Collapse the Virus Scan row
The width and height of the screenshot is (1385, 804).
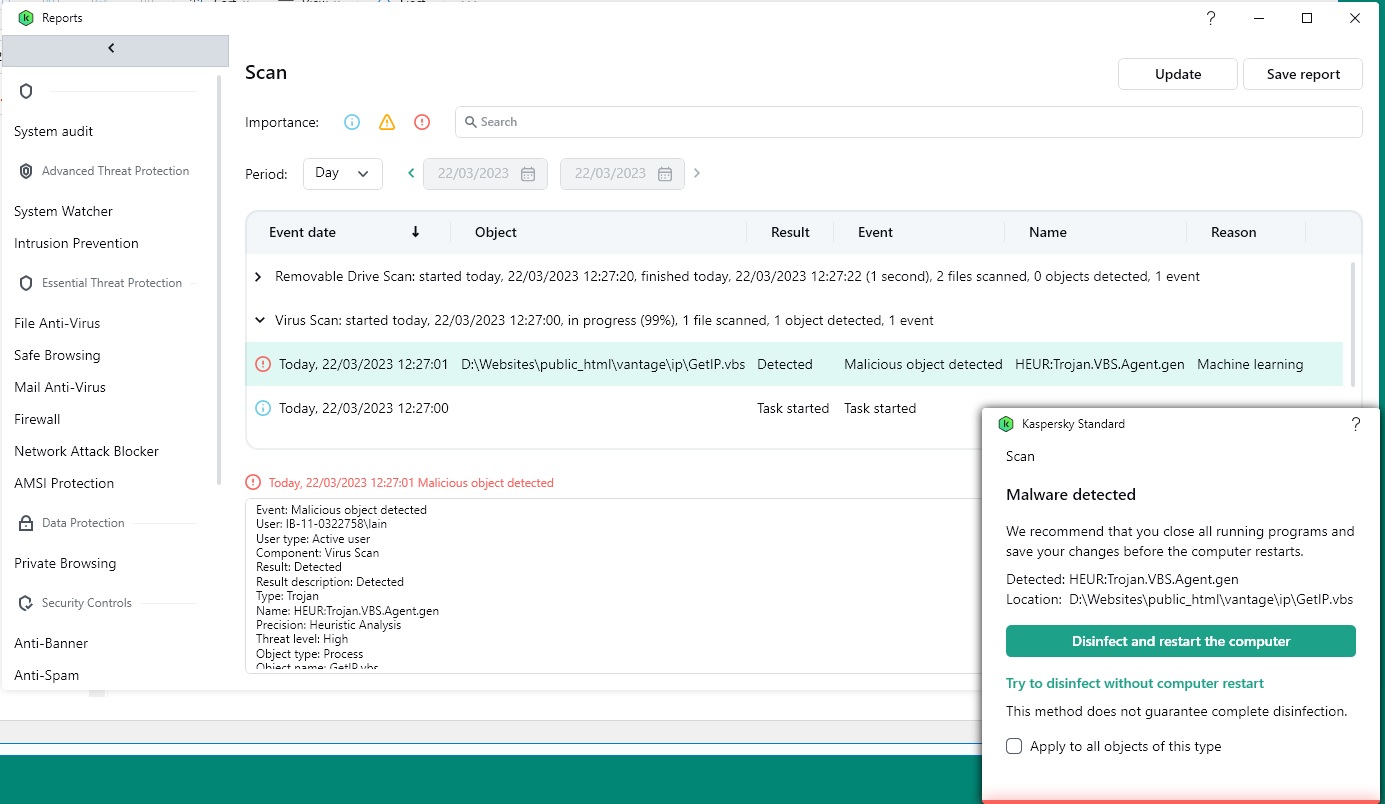pos(258,320)
